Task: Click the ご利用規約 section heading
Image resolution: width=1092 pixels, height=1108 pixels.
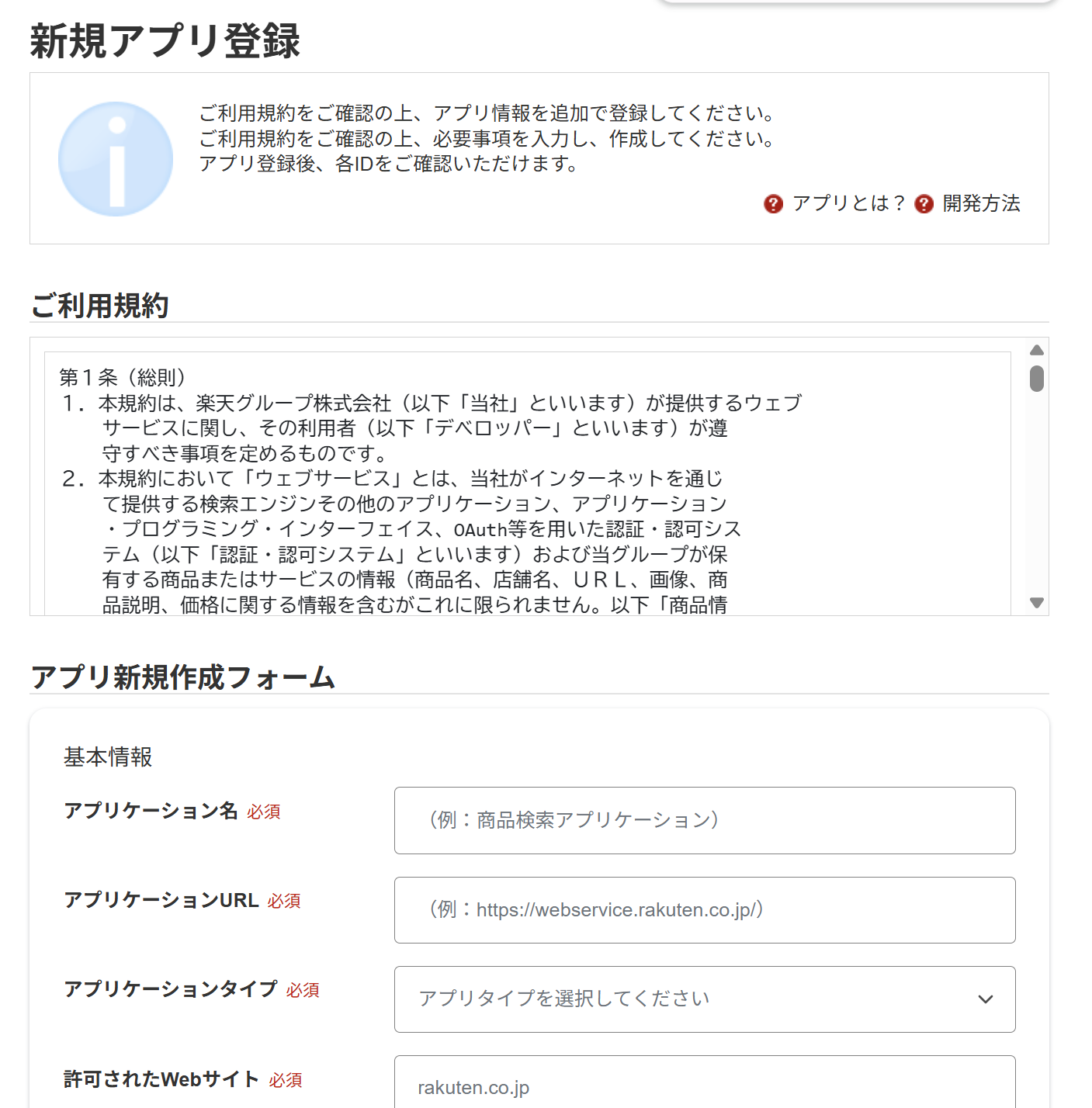Action: coord(99,305)
